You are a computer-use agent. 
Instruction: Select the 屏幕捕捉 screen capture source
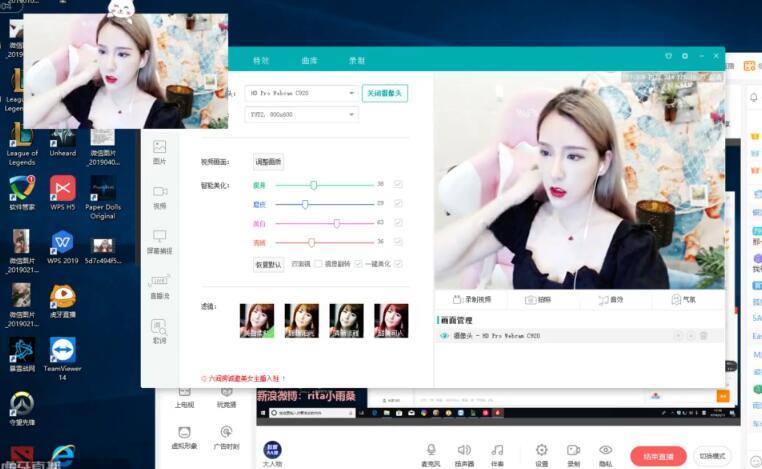[159, 242]
